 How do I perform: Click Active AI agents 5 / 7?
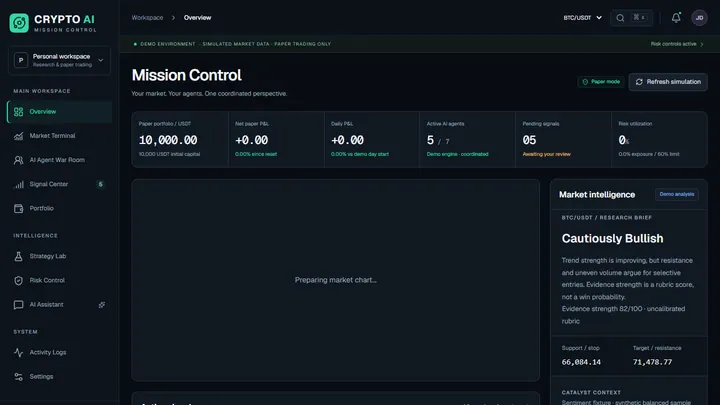[438, 140]
